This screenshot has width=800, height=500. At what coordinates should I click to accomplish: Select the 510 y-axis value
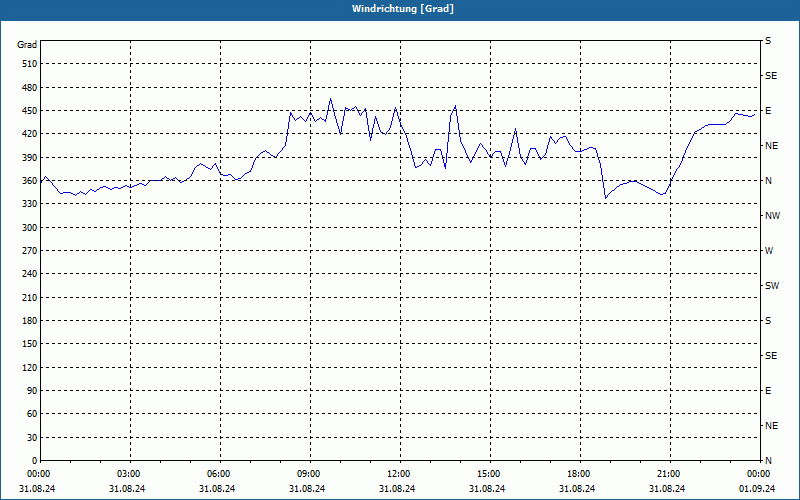click(x=30, y=64)
